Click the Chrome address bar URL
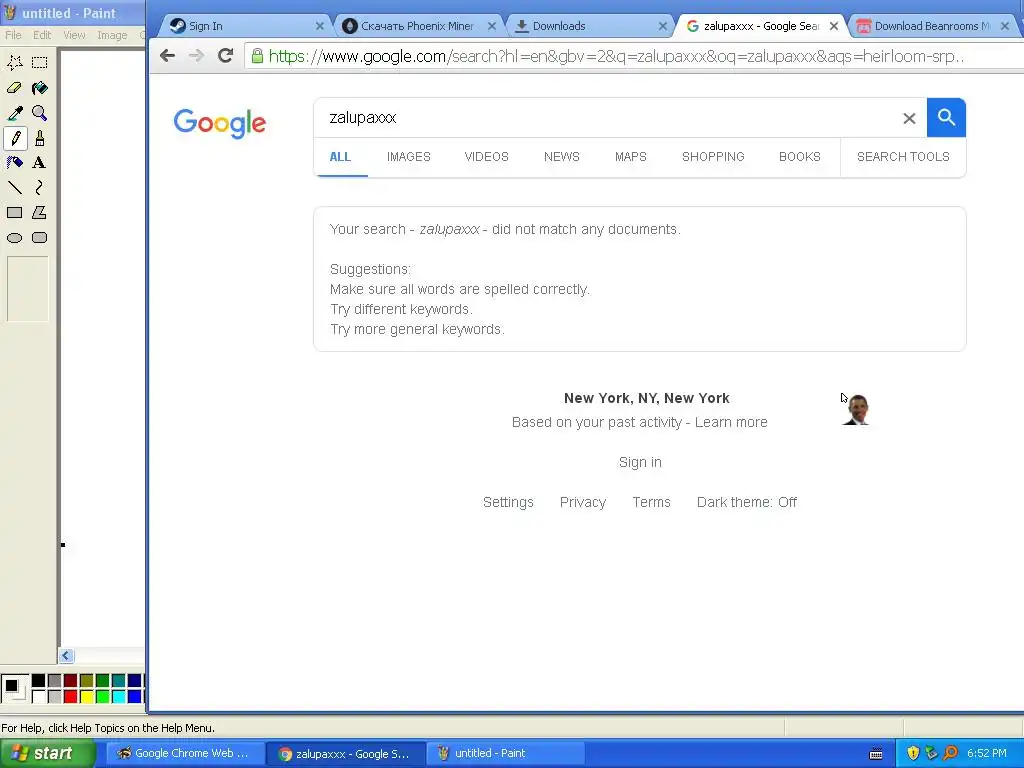 coord(616,56)
